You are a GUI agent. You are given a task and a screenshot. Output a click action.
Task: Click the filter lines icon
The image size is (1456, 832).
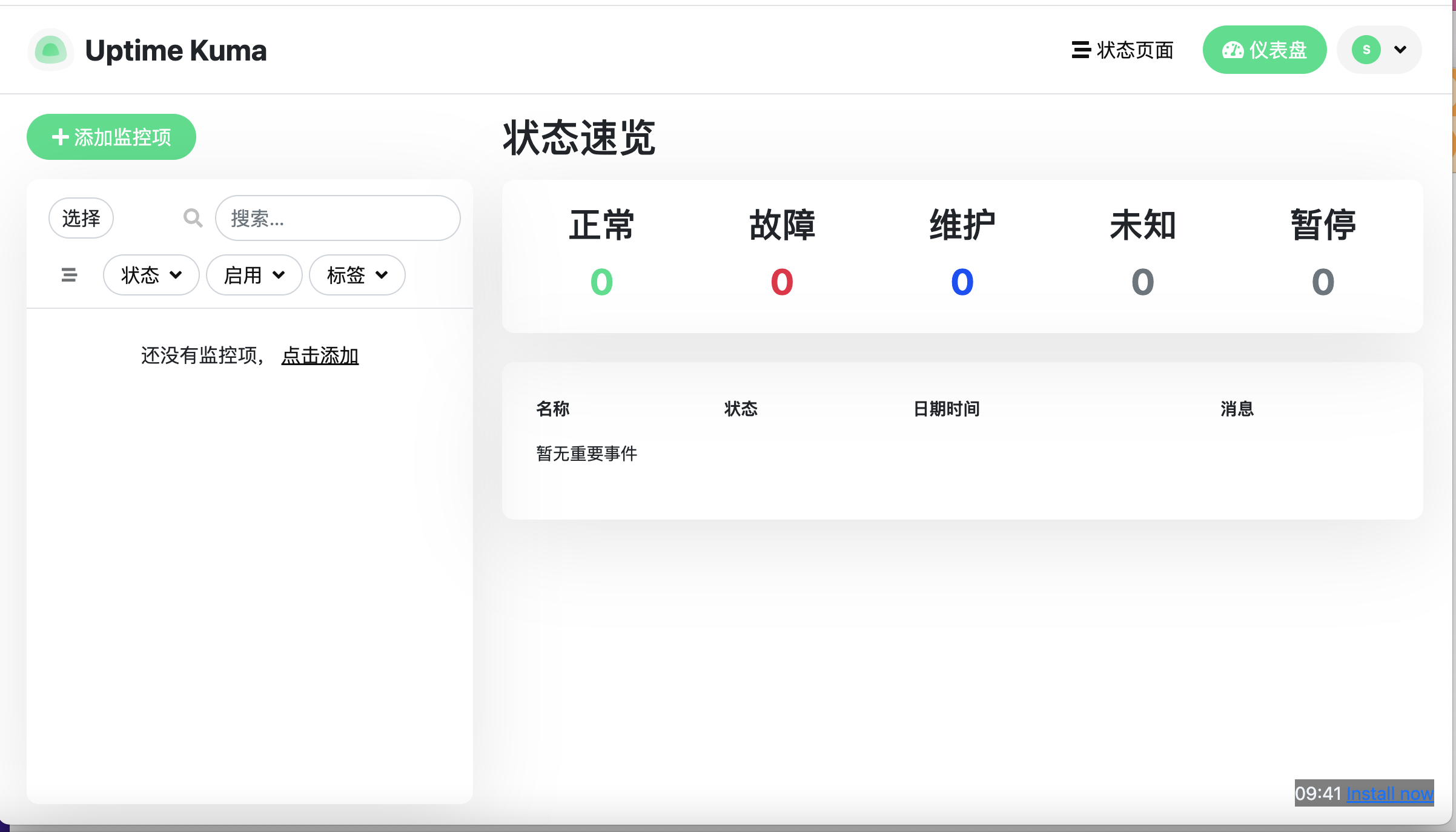(69, 275)
